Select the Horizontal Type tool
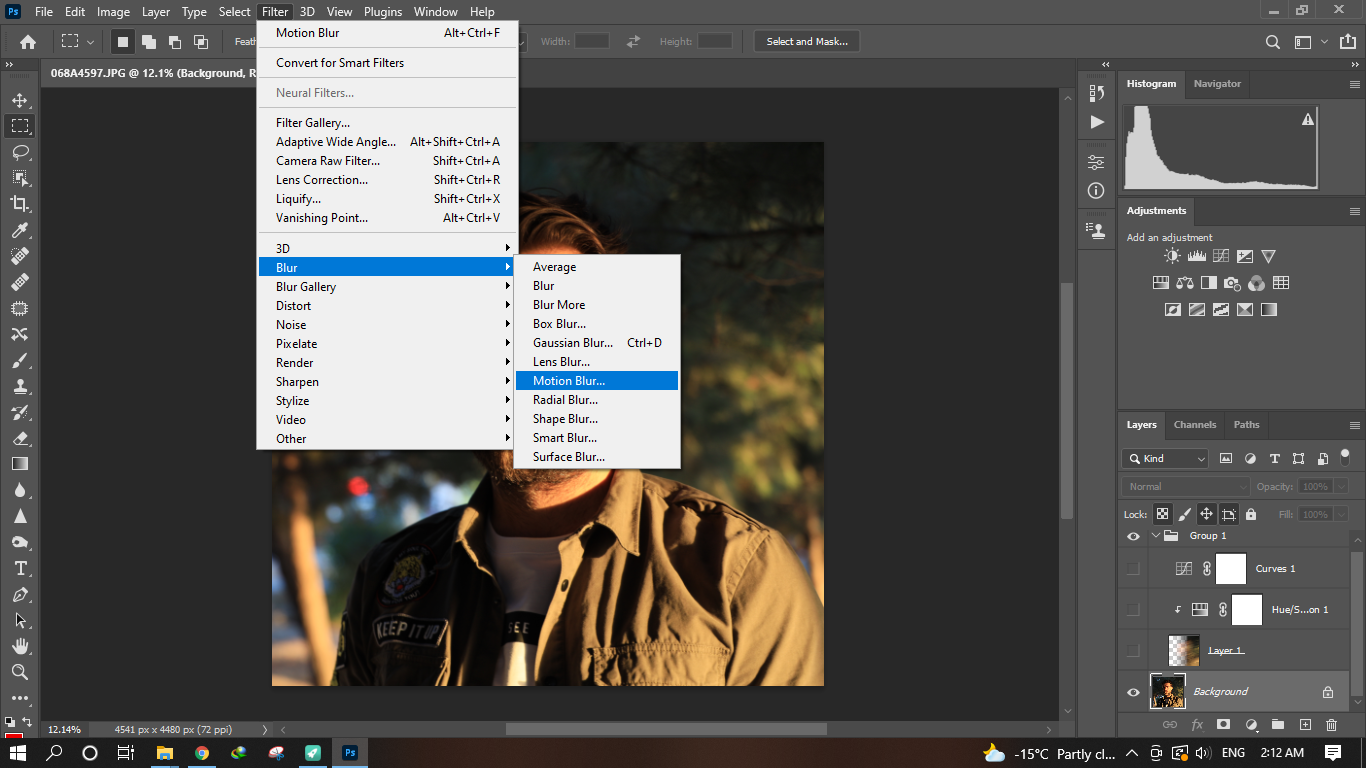Screen dimensions: 1366x768 (19, 568)
